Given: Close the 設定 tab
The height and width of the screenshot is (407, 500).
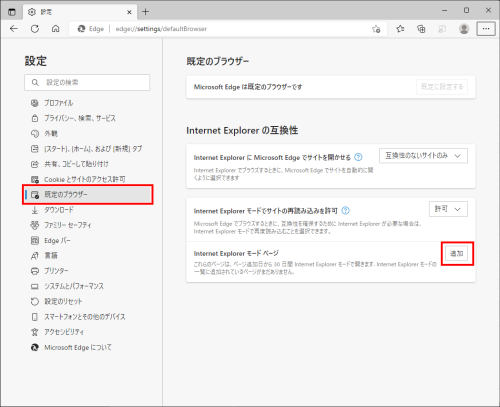Looking at the screenshot, I should (x=129, y=12).
